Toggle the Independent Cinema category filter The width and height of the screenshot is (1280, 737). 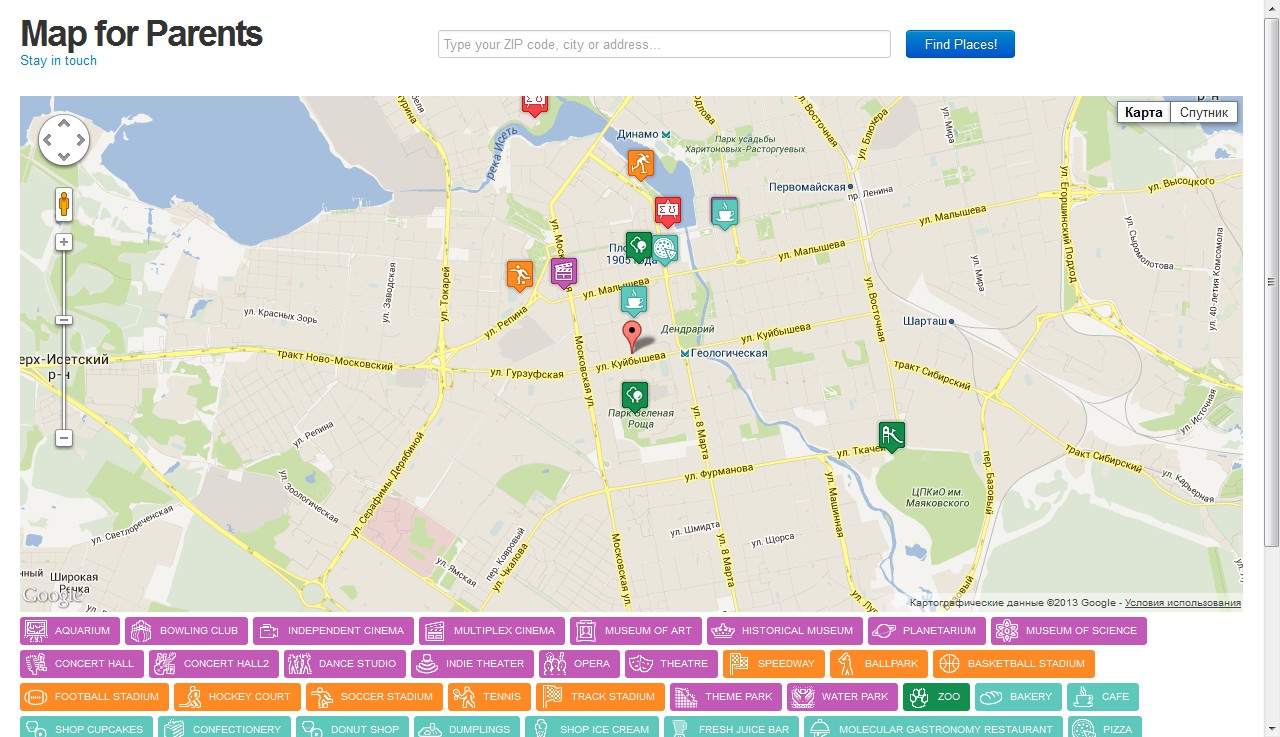(x=333, y=631)
